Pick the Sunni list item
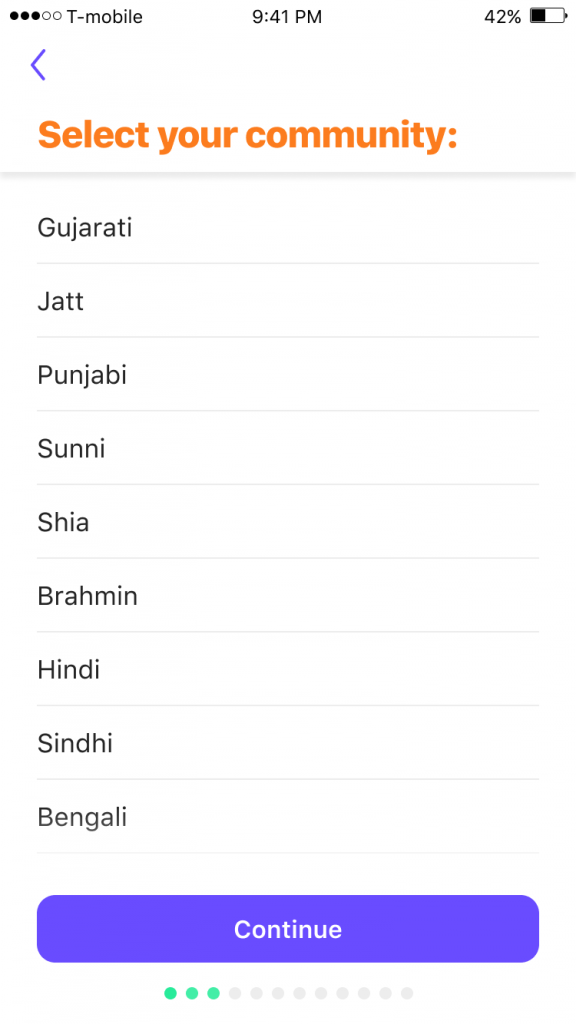 (288, 449)
